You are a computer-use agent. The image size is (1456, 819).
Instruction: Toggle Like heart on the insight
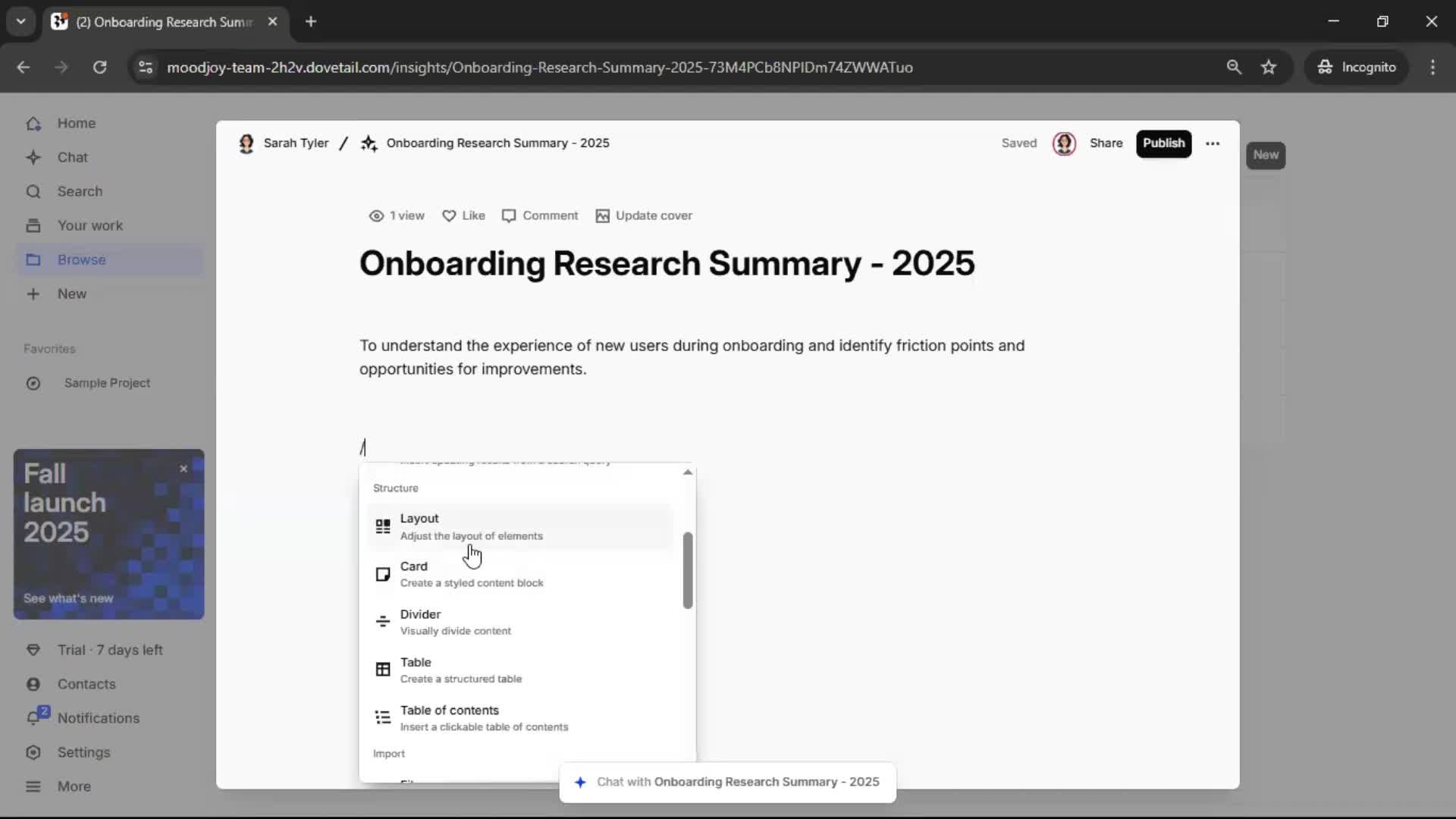(x=449, y=216)
